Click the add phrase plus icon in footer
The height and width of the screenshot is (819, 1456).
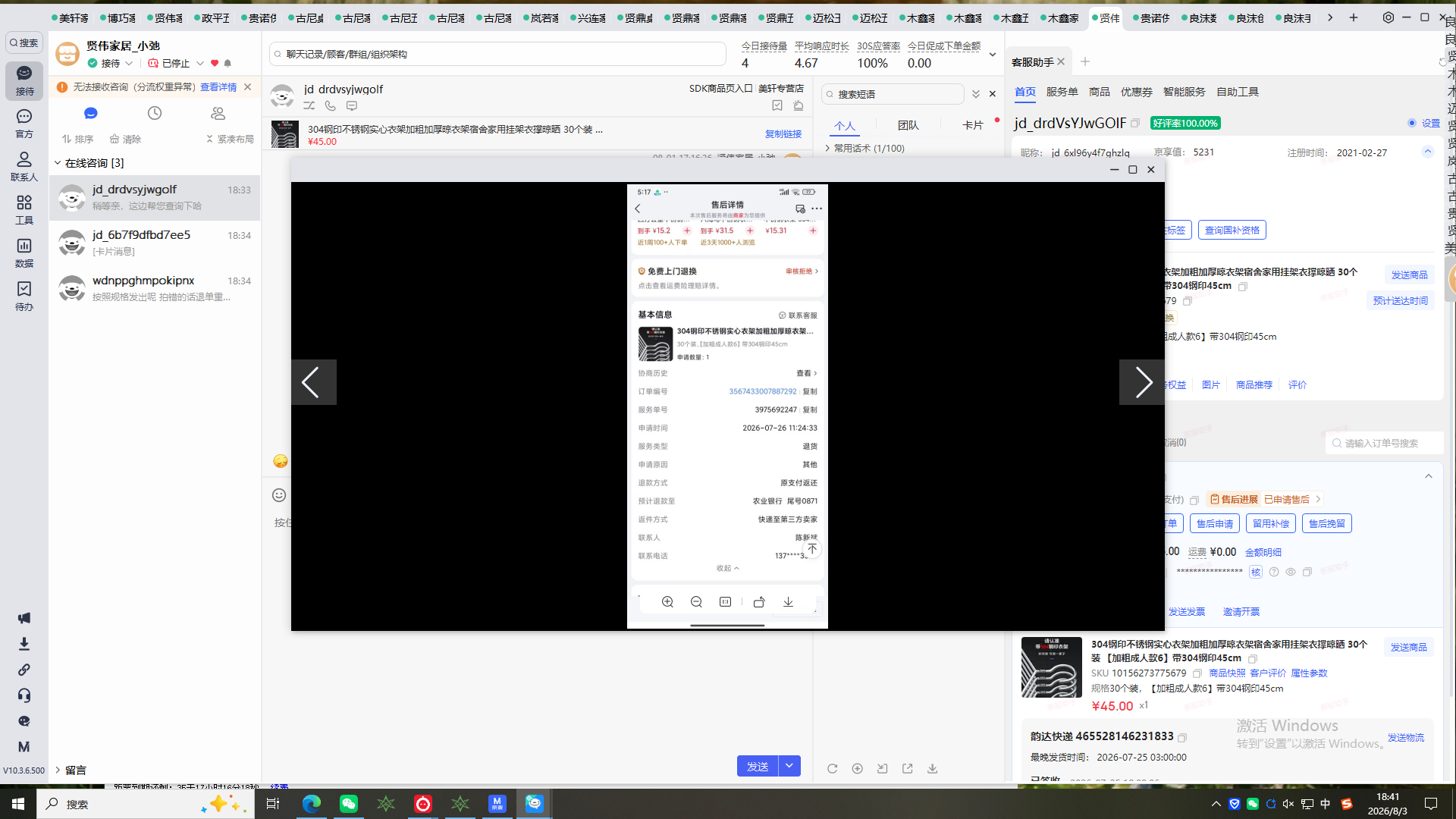click(x=858, y=768)
